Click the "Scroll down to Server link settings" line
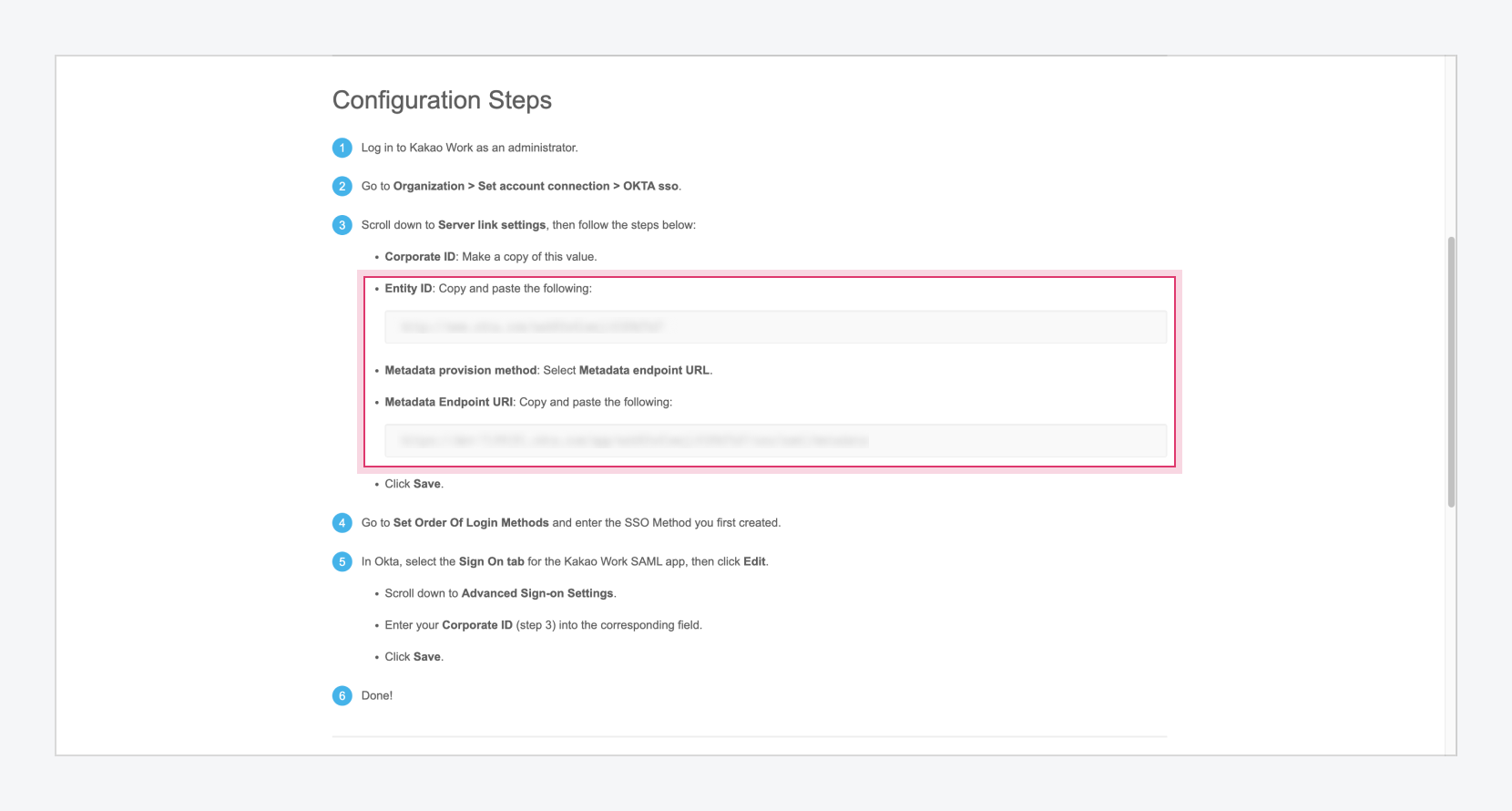 [x=528, y=225]
